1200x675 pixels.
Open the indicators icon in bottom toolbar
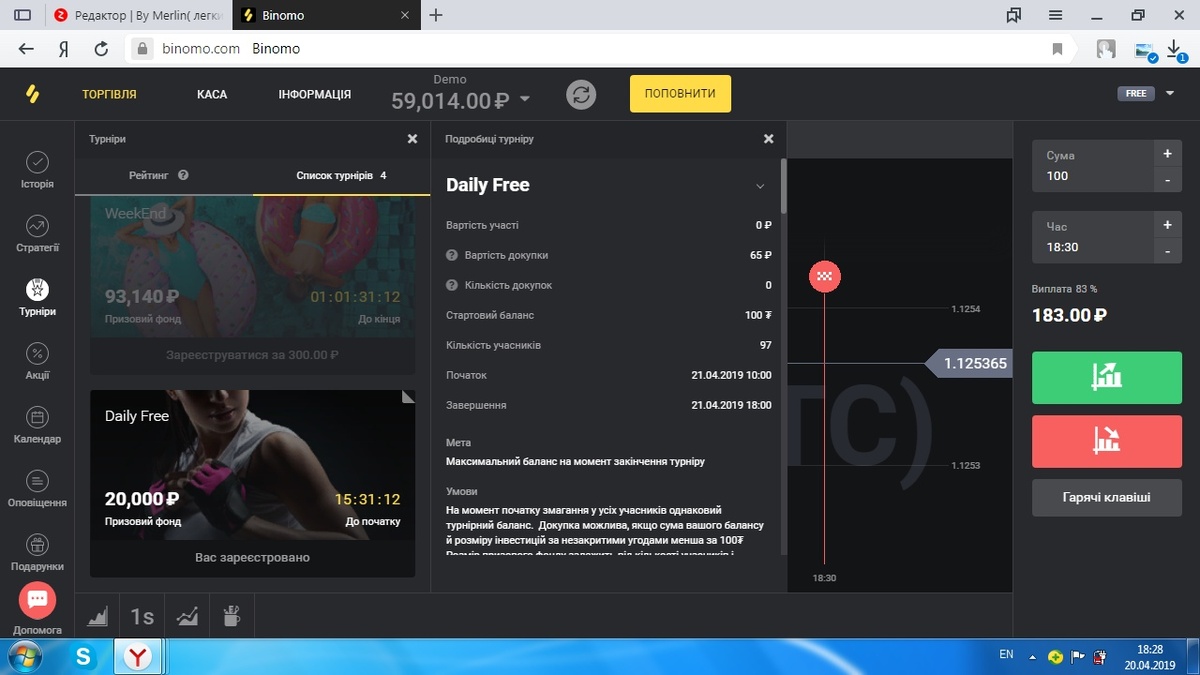[187, 617]
